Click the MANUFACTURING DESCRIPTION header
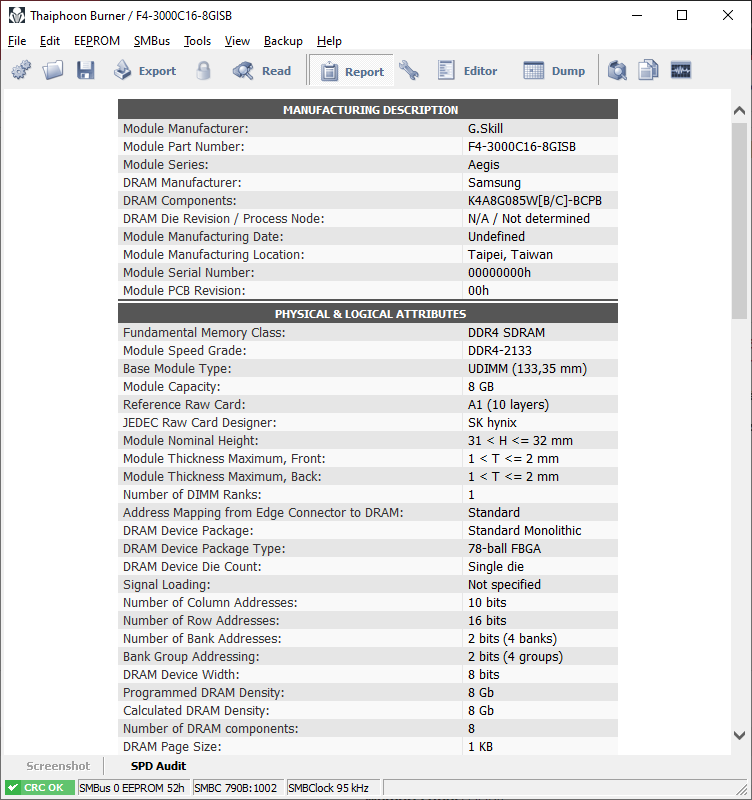This screenshot has height=800, width=752. (x=370, y=110)
